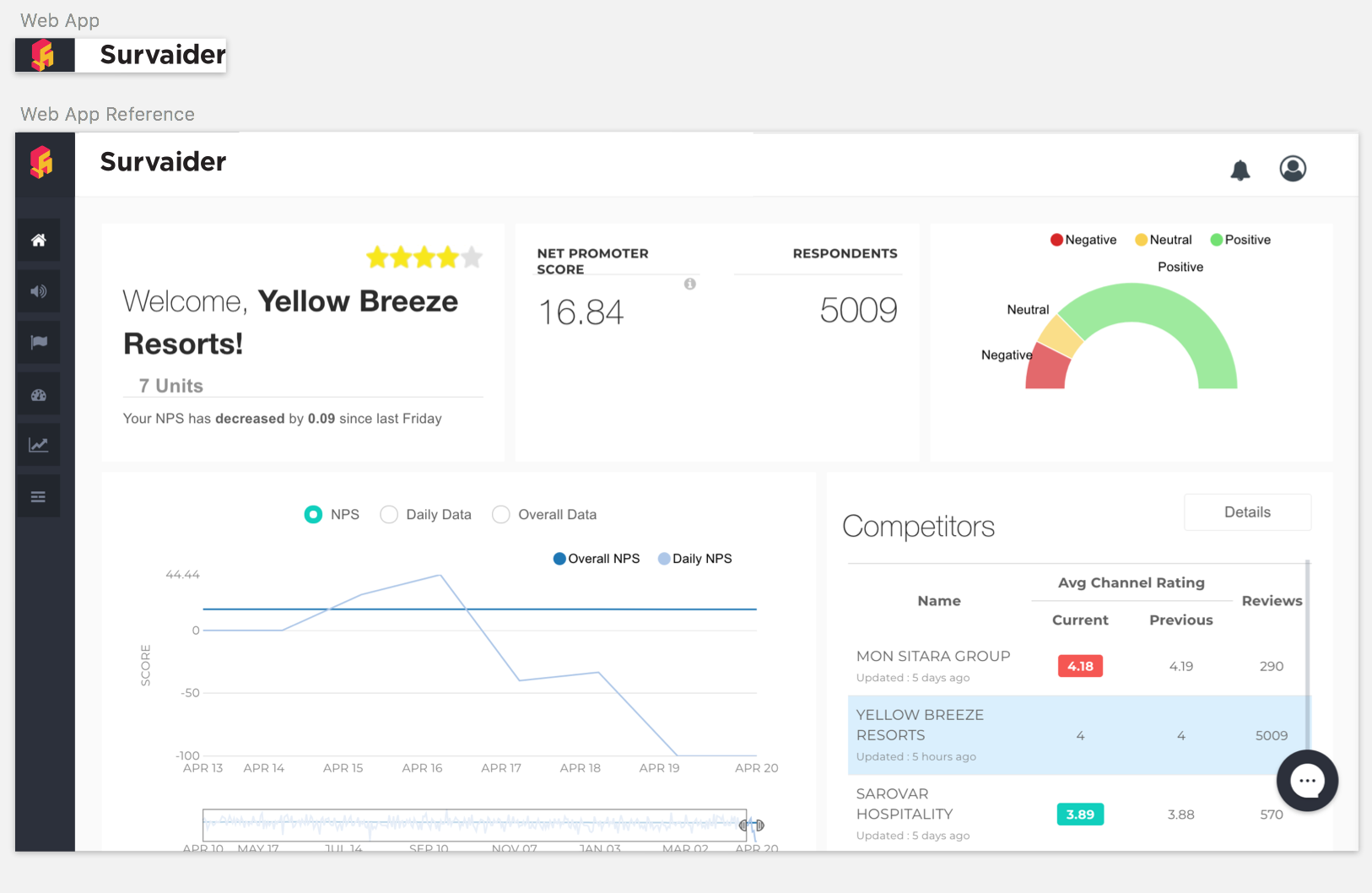Select the NPS radio button
Viewport: 1372px width, 893px height.
(x=313, y=514)
